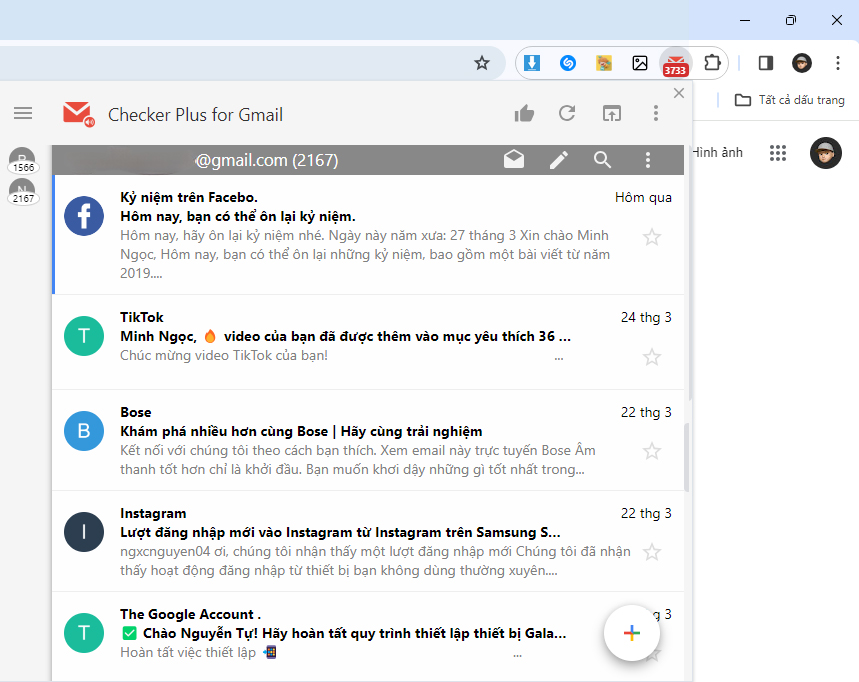
Task: Open the Extensions puzzle piece menu
Action: (x=712, y=63)
